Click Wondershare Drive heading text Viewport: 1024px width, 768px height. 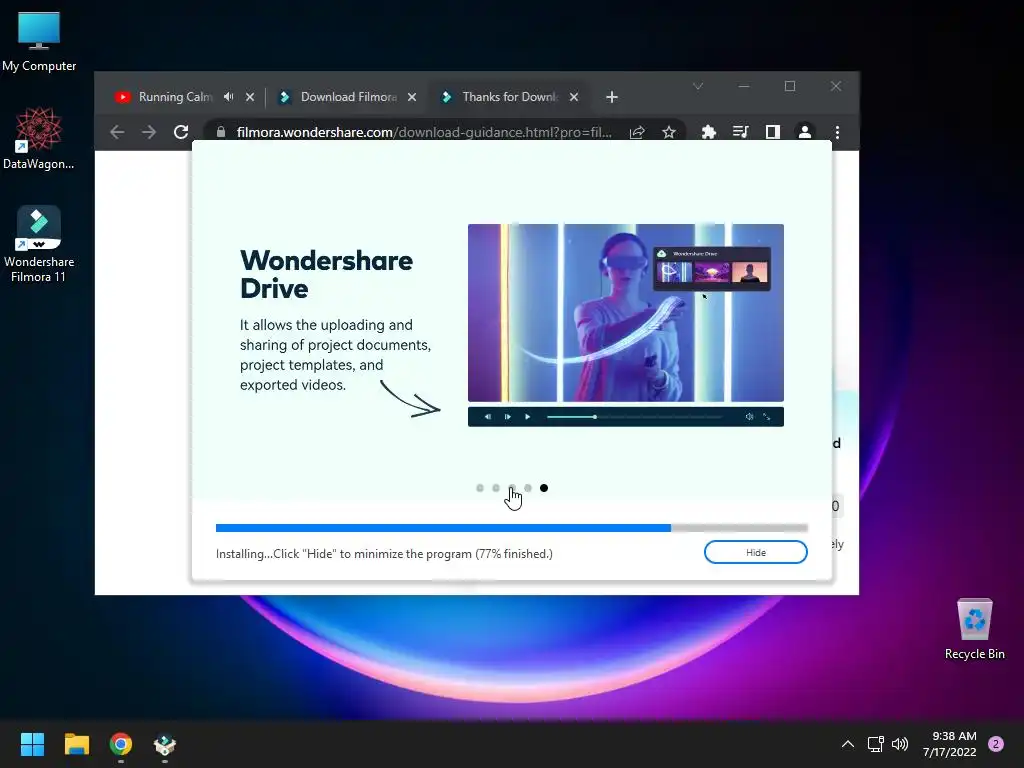326,274
